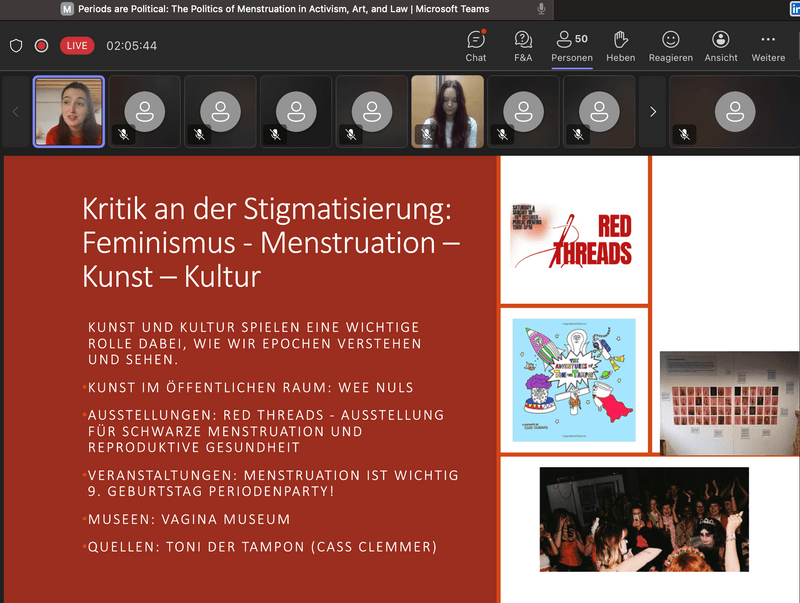Select the long-haired participant's video tile

[x=447, y=112]
